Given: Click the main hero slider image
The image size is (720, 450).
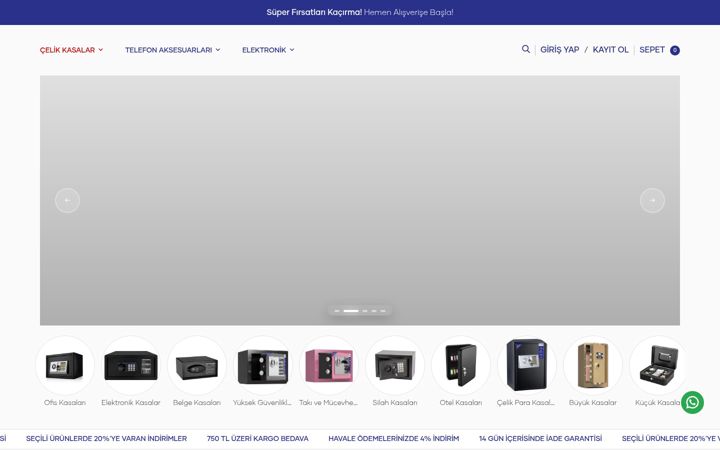Looking at the screenshot, I should (360, 200).
